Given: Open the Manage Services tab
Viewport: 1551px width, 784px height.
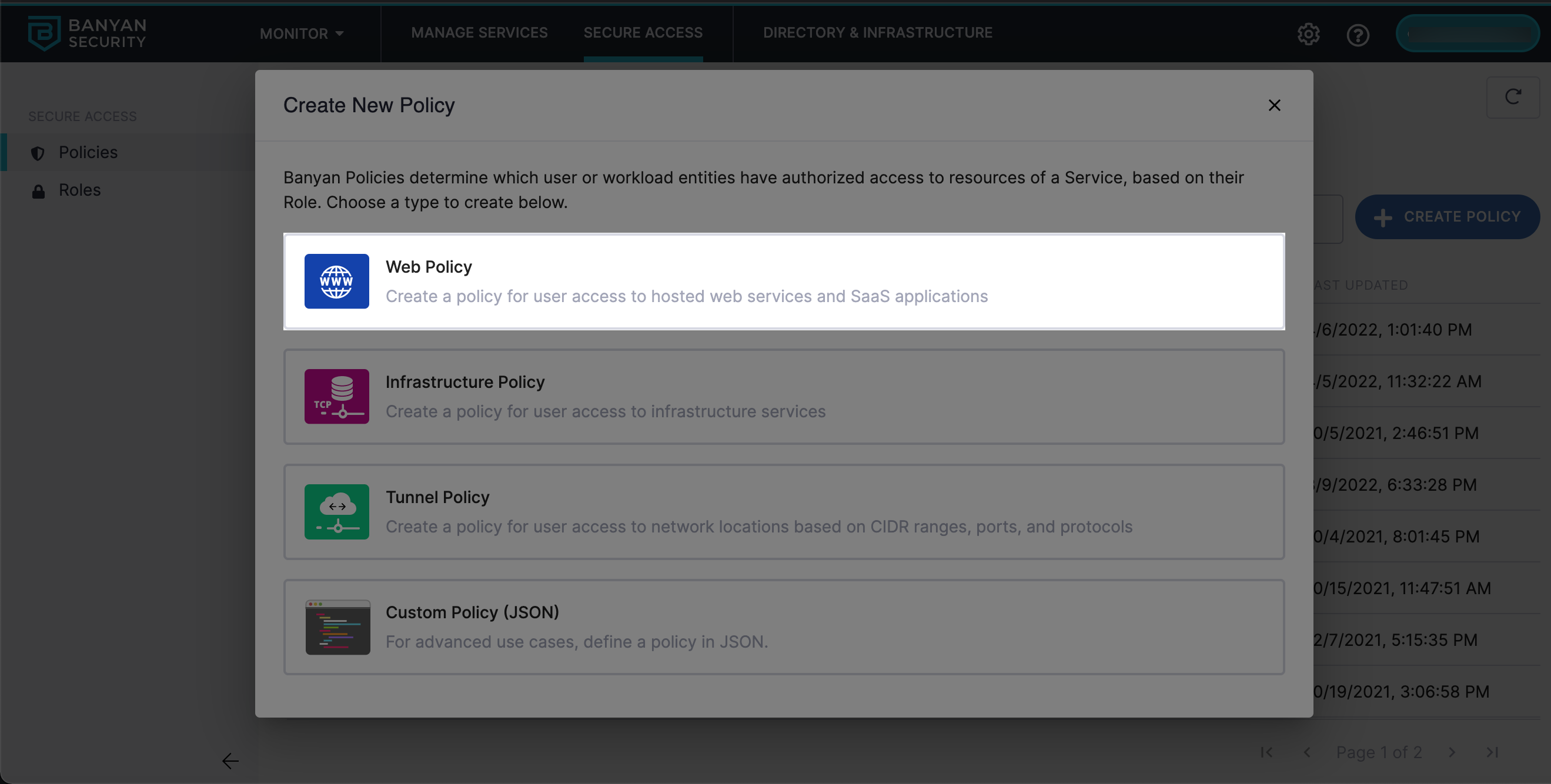Looking at the screenshot, I should (x=479, y=32).
